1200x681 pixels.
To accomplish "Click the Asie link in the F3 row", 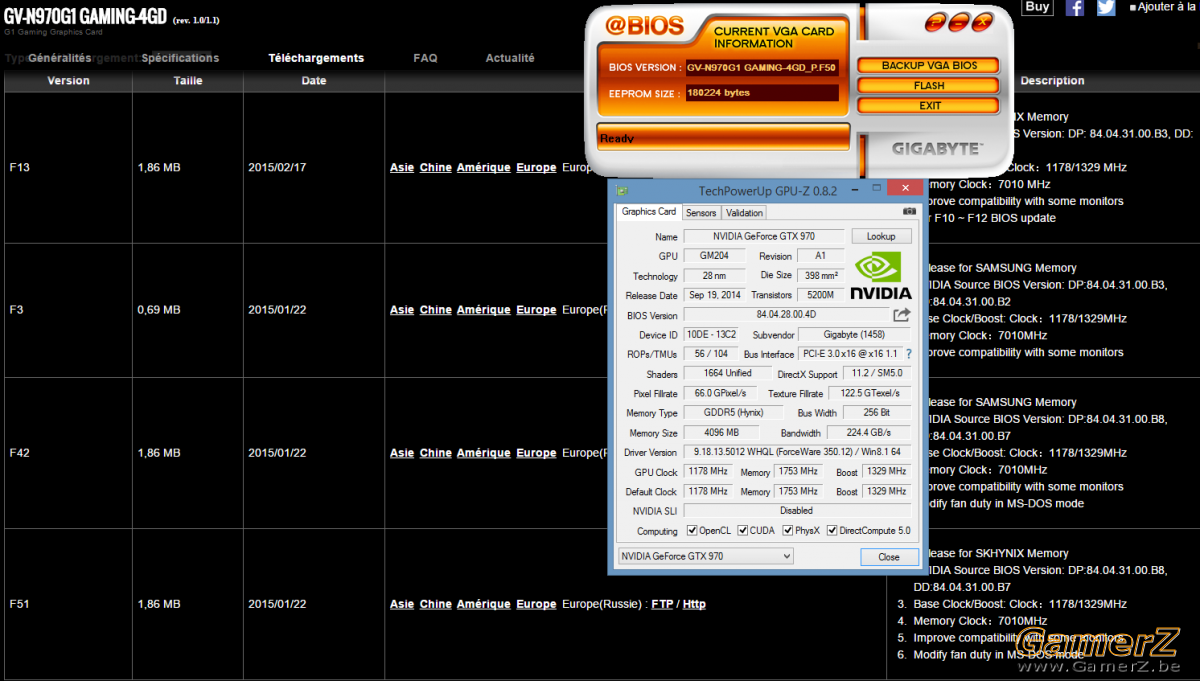I will (402, 310).
